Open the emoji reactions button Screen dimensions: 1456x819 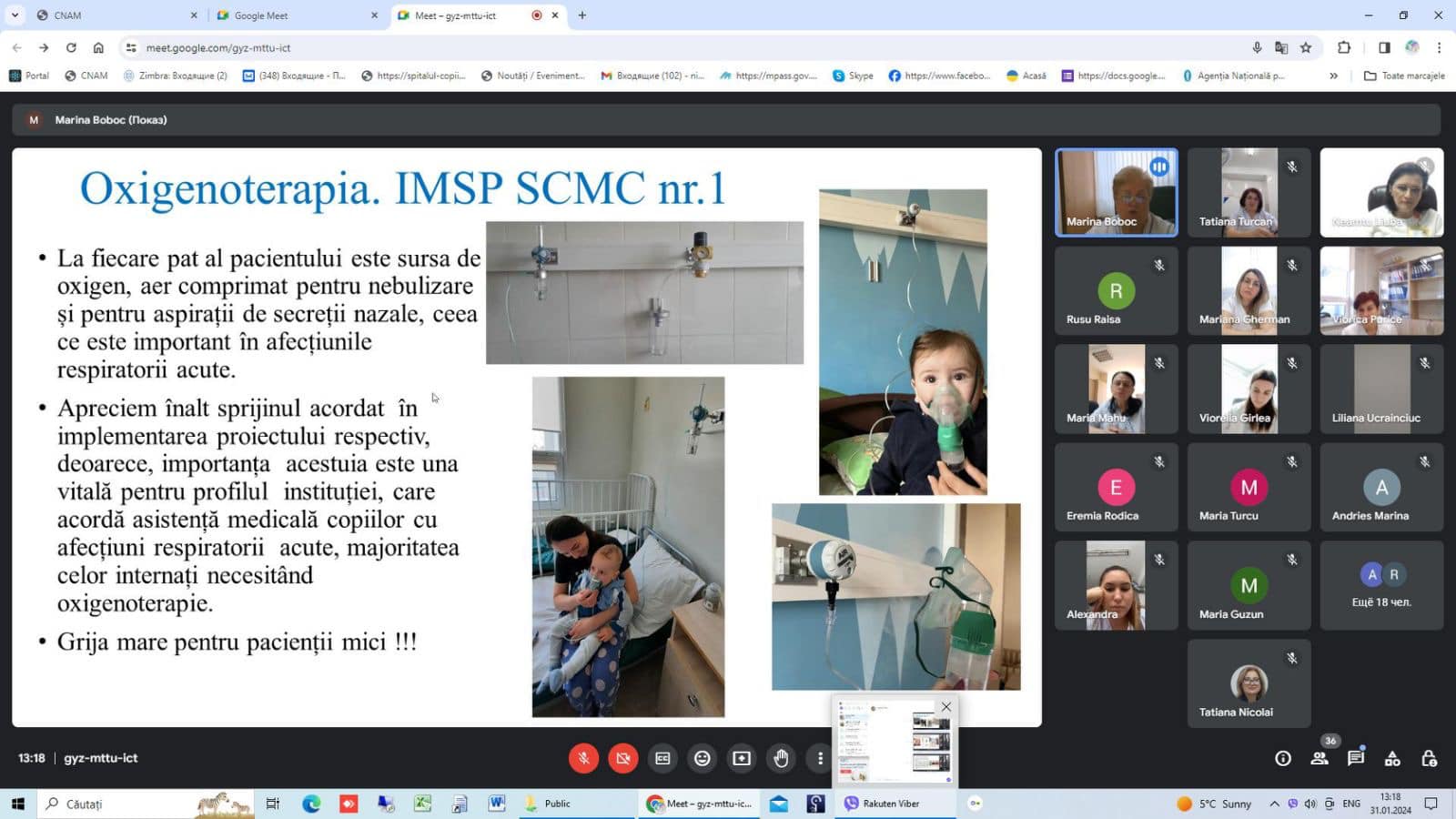(x=703, y=758)
